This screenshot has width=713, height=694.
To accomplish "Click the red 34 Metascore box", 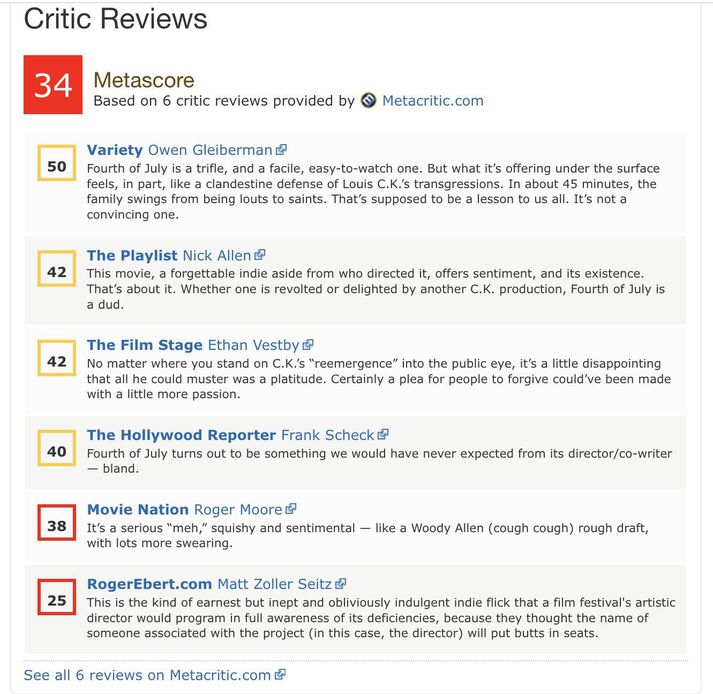I will point(53,85).
